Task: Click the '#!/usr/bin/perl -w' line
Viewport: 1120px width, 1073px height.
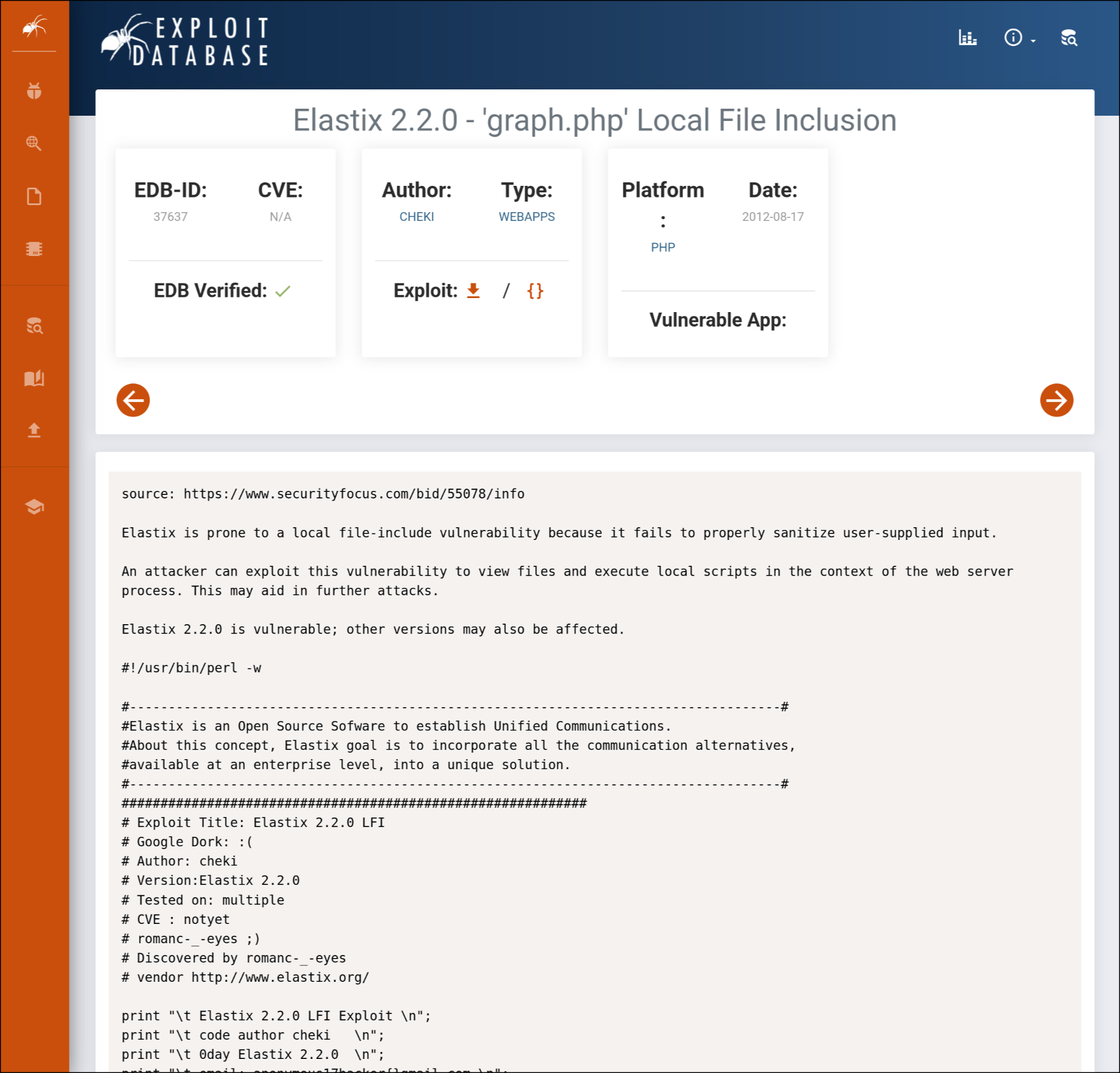Action: [x=192, y=668]
